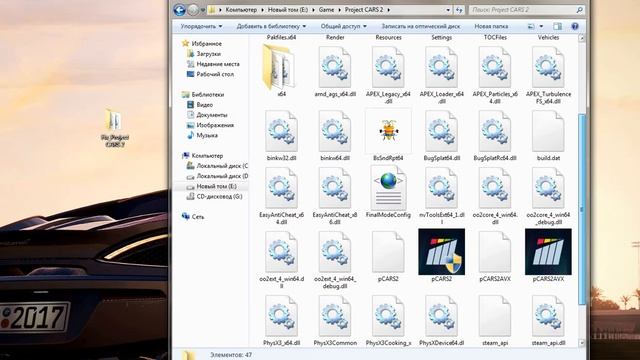Toggle the preview pane button
The width and height of the screenshot is (640, 360).
point(558,26)
